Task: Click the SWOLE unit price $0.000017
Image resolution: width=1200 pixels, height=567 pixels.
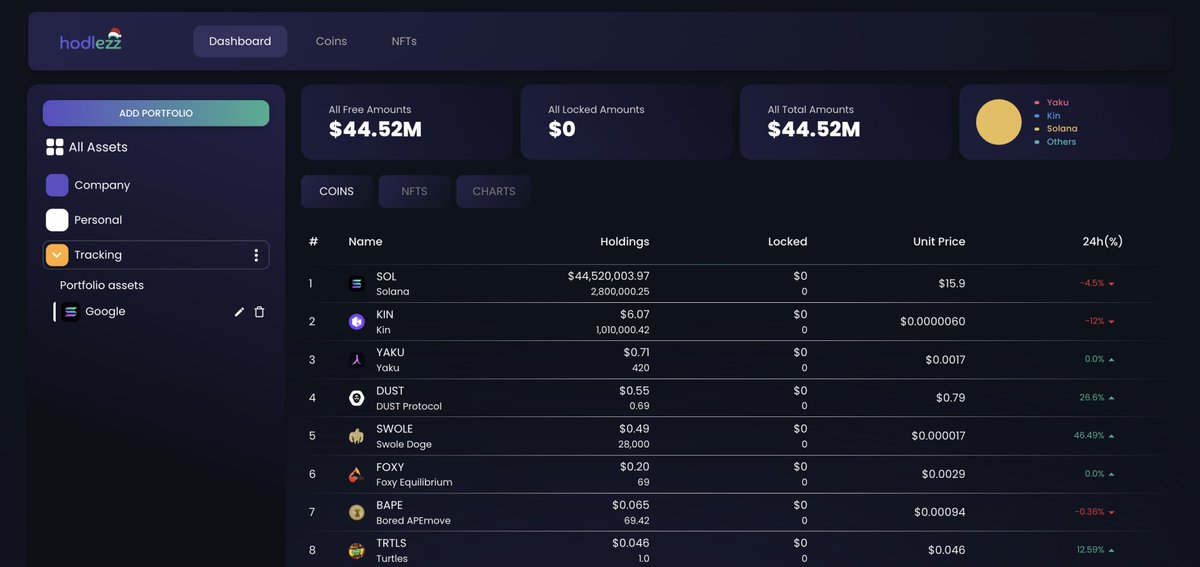Action: point(938,436)
